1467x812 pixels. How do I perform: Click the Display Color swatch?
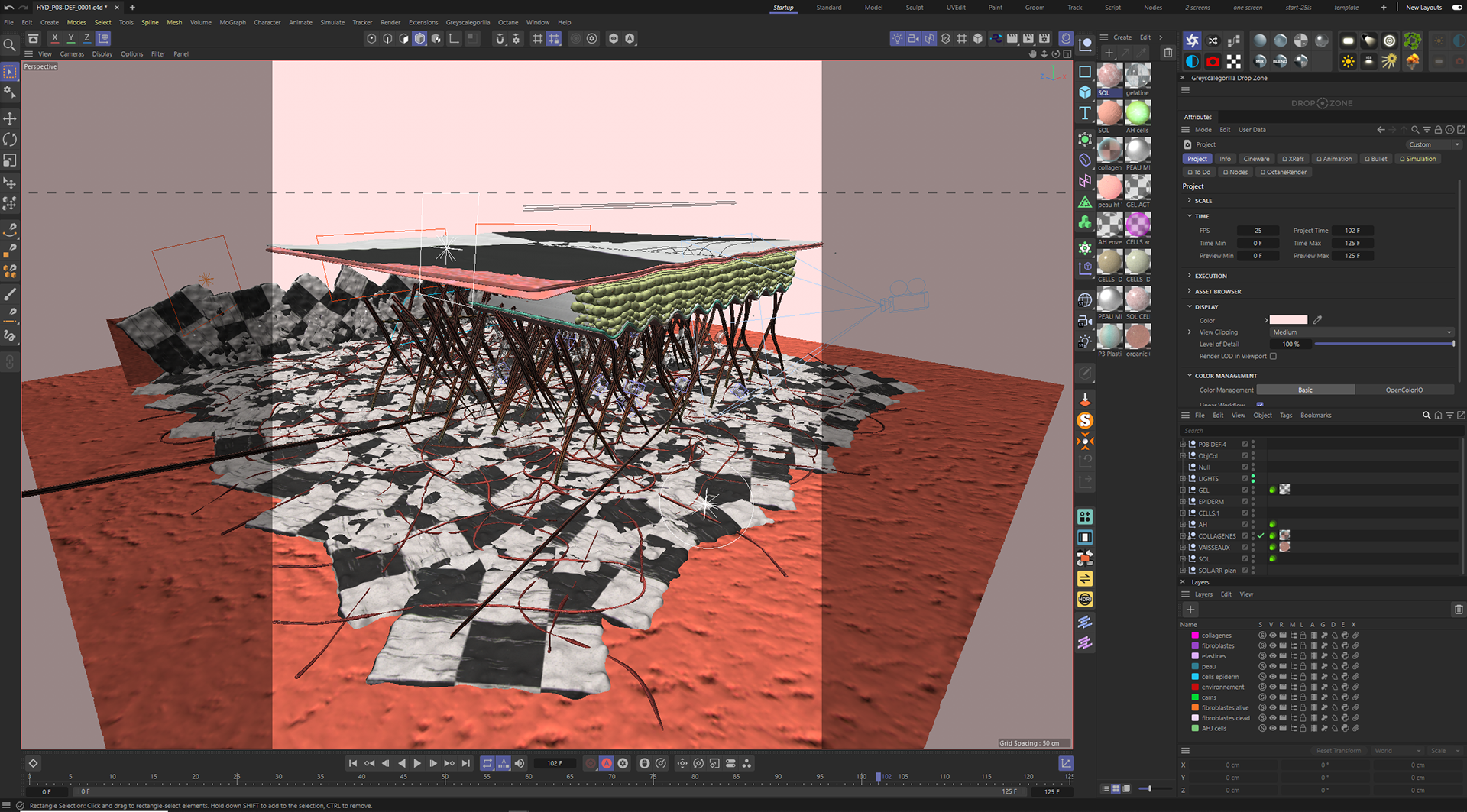click(x=1288, y=320)
